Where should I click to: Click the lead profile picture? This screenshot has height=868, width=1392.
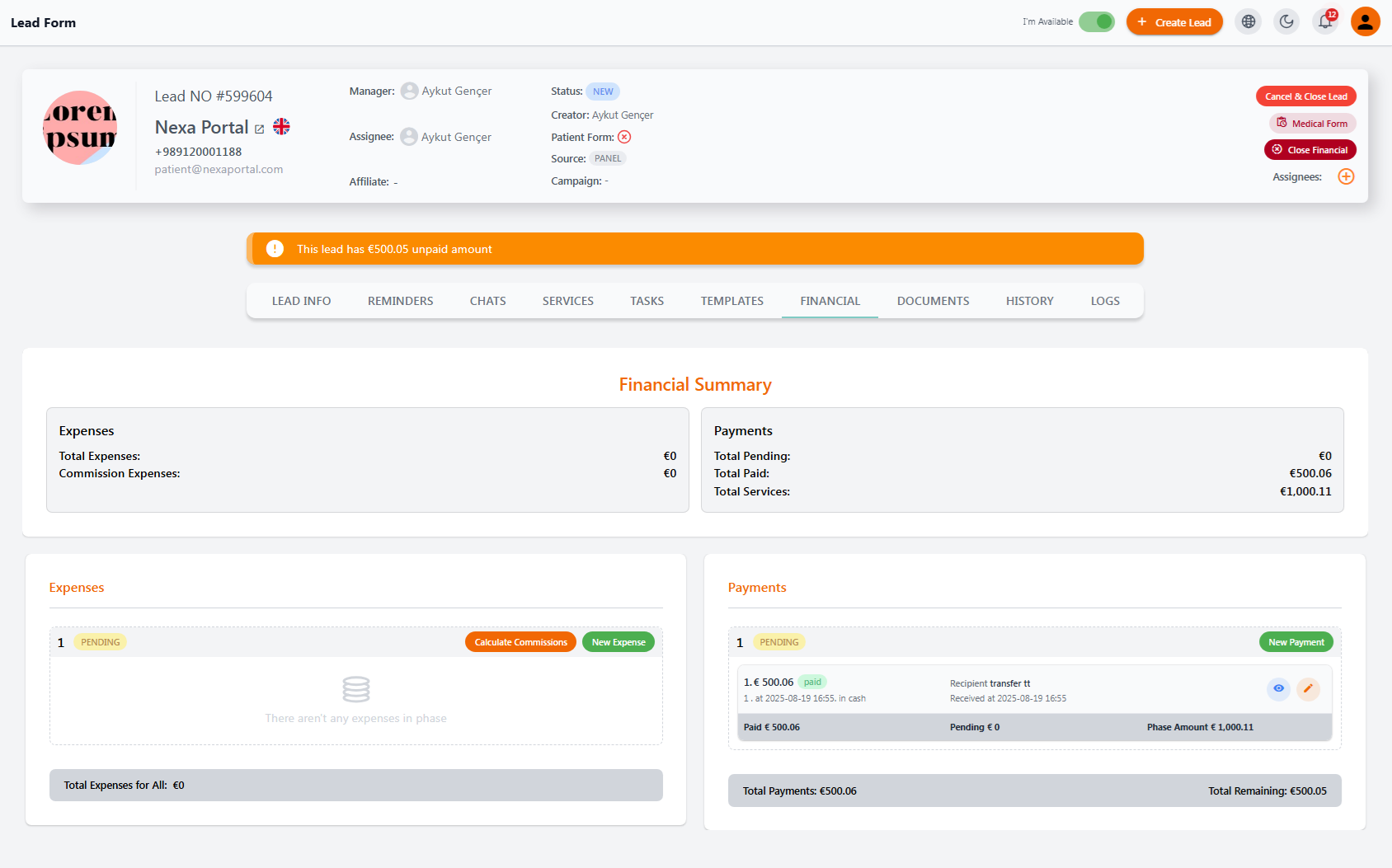(80, 128)
